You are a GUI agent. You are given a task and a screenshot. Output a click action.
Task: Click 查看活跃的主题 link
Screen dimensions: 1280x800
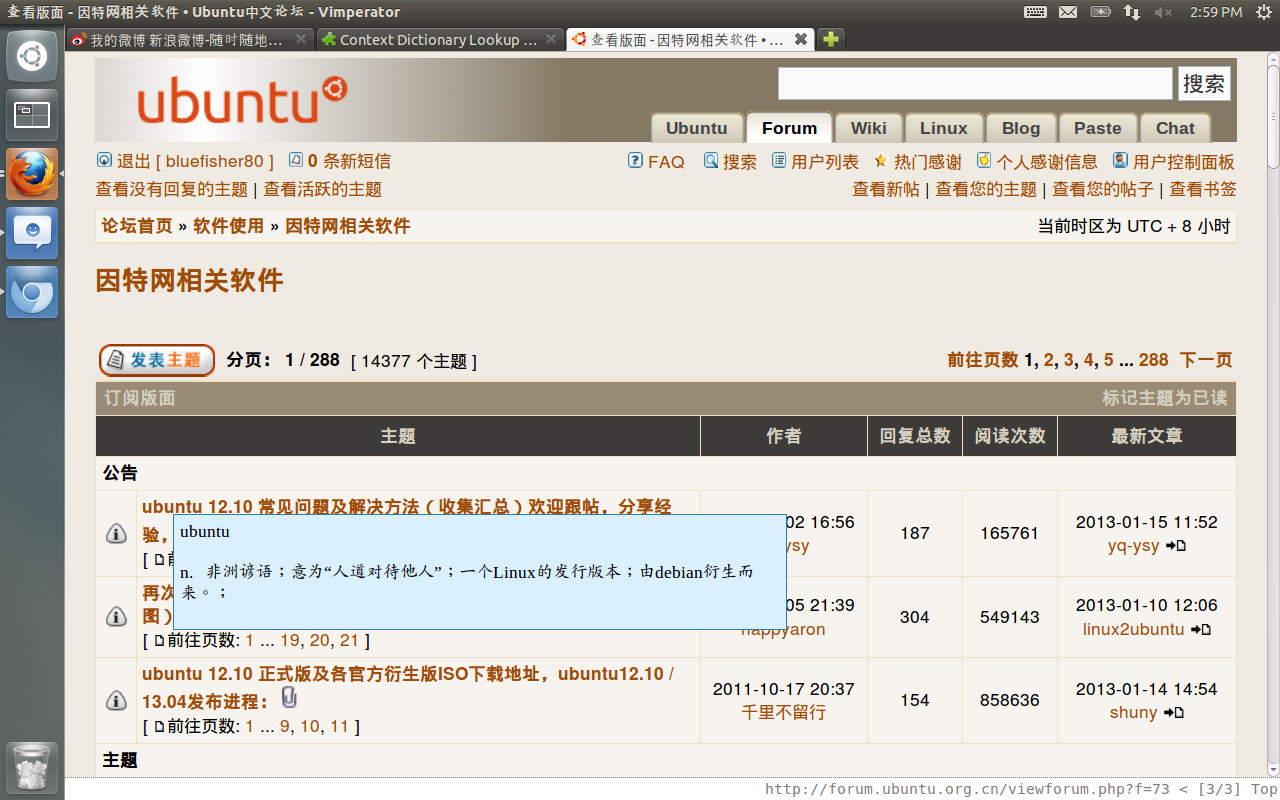(x=322, y=189)
